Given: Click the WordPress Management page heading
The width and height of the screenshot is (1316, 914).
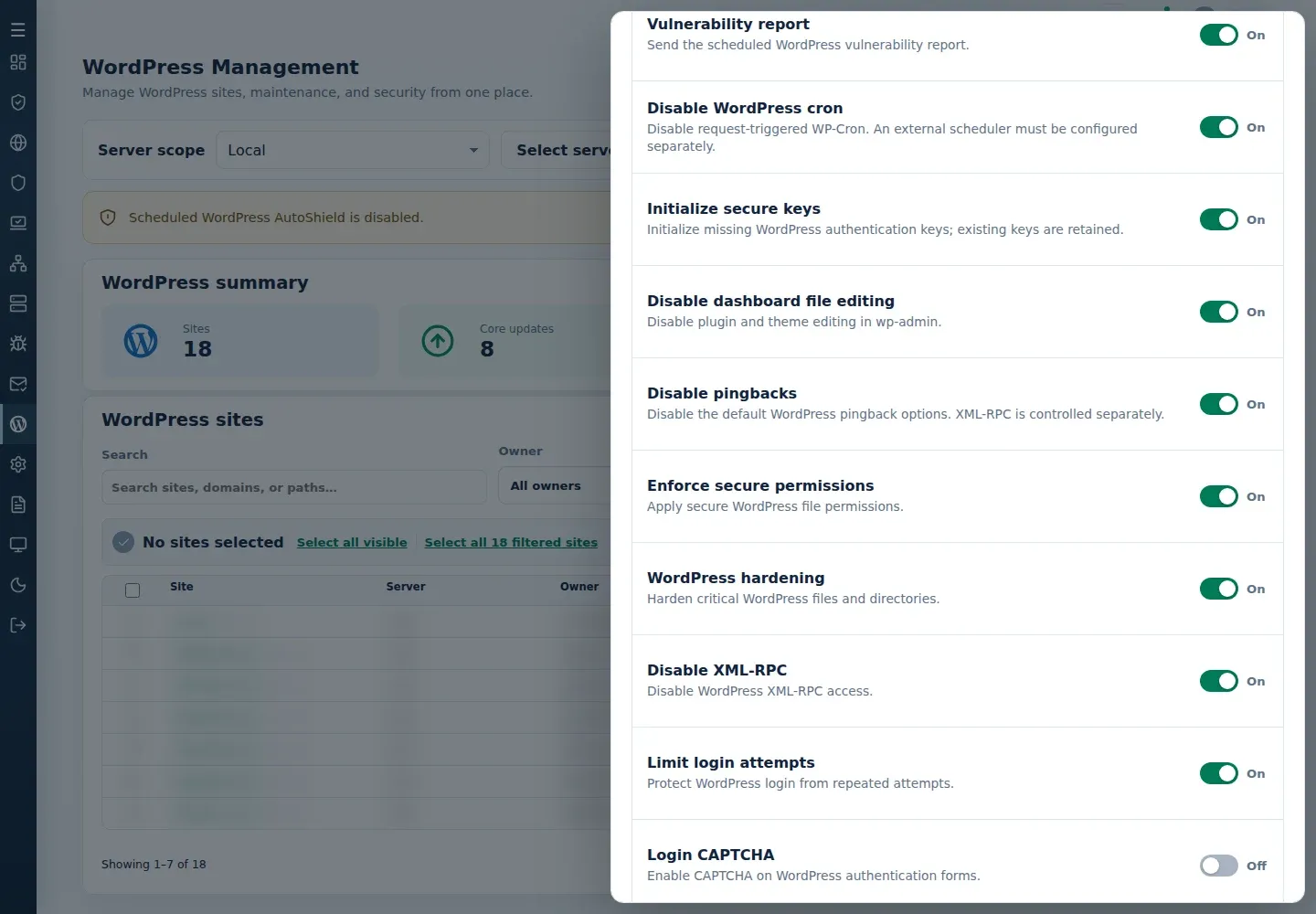Looking at the screenshot, I should click(220, 67).
